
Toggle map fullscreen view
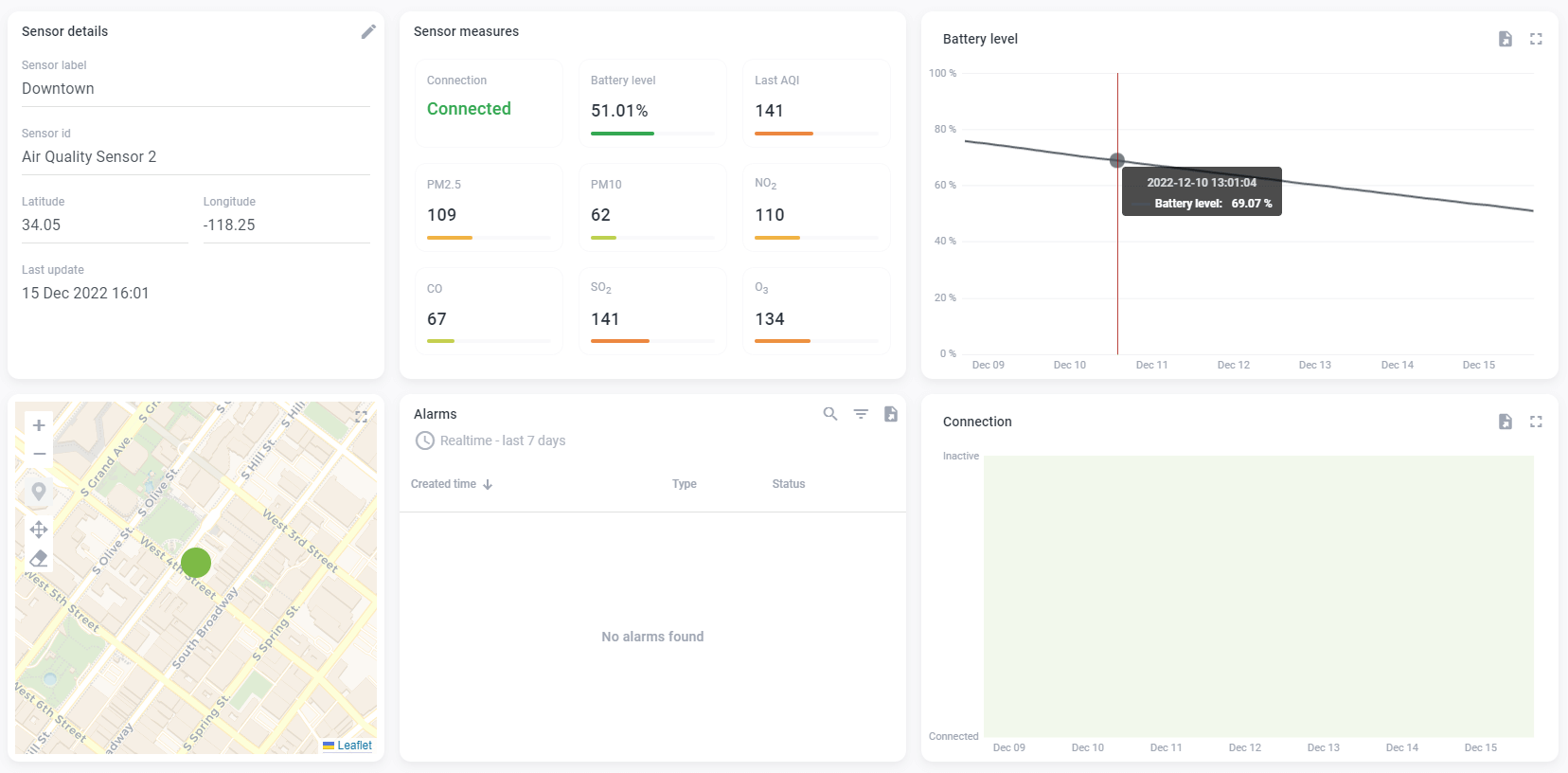pos(361,417)
